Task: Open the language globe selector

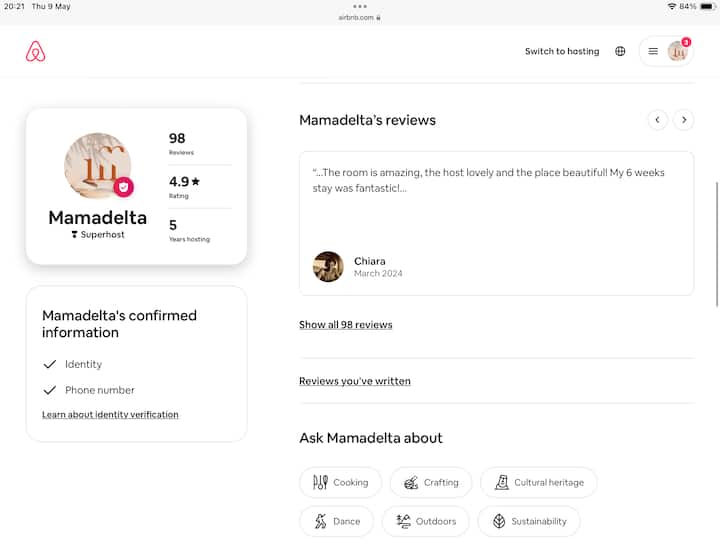Action: [x=620, y=51]
